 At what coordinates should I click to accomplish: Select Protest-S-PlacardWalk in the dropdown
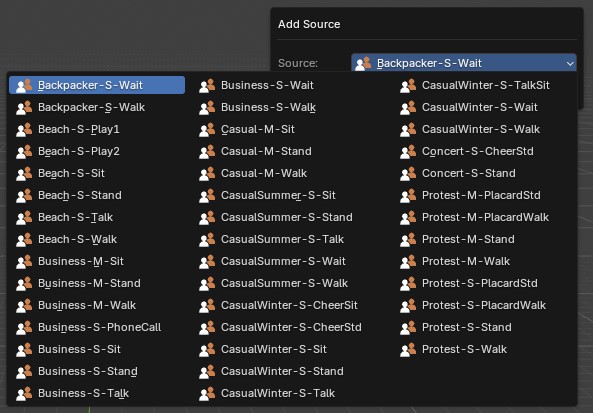click(x=485, y=305)
